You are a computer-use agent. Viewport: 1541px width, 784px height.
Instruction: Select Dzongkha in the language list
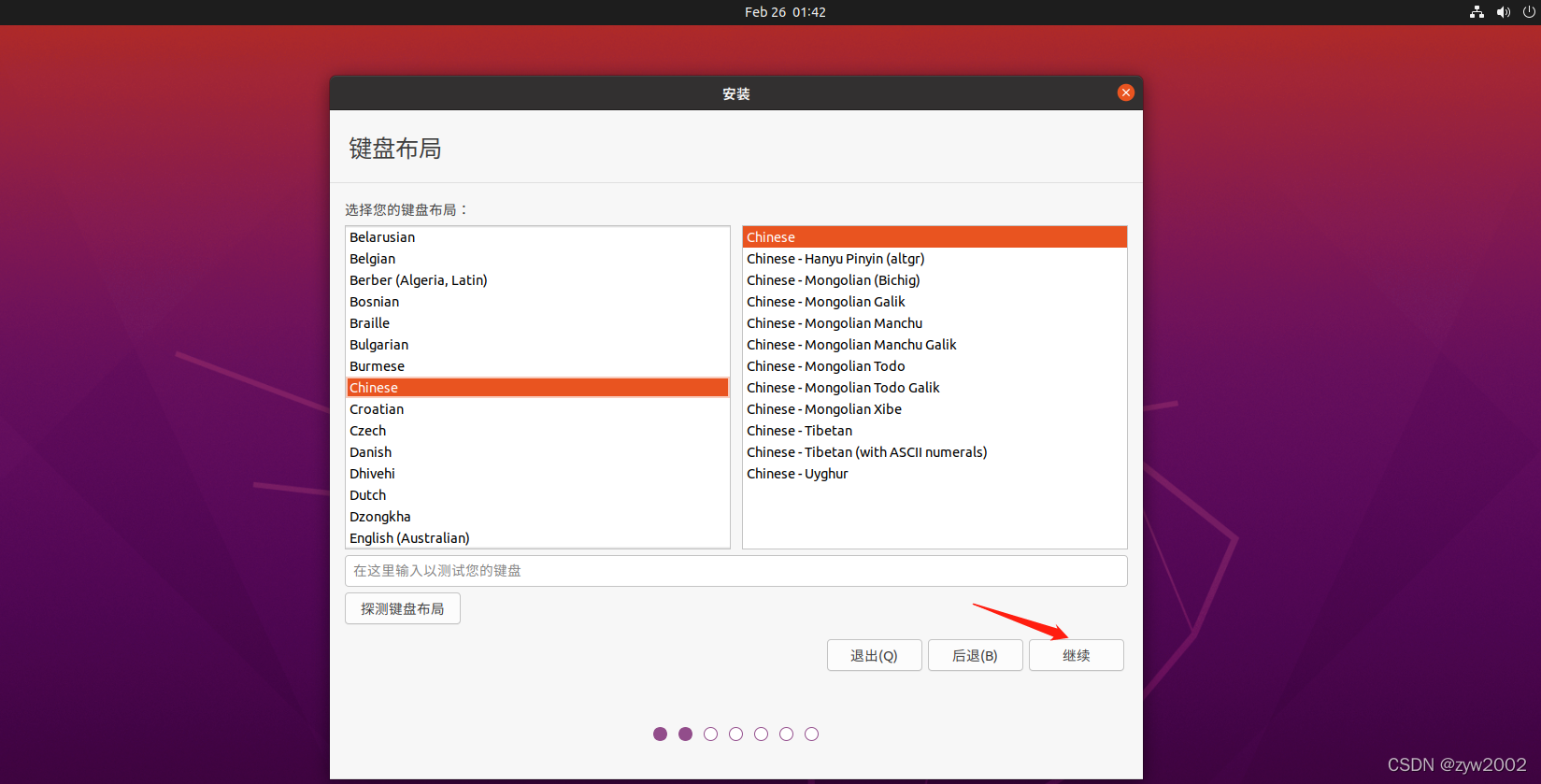(x=537, y=517)
